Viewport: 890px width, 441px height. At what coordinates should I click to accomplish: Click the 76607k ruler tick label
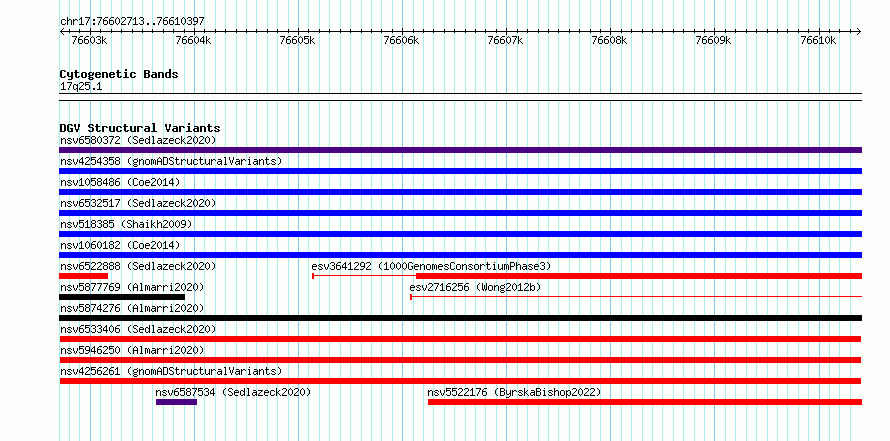pyautogui.click(x=505, y=40)
